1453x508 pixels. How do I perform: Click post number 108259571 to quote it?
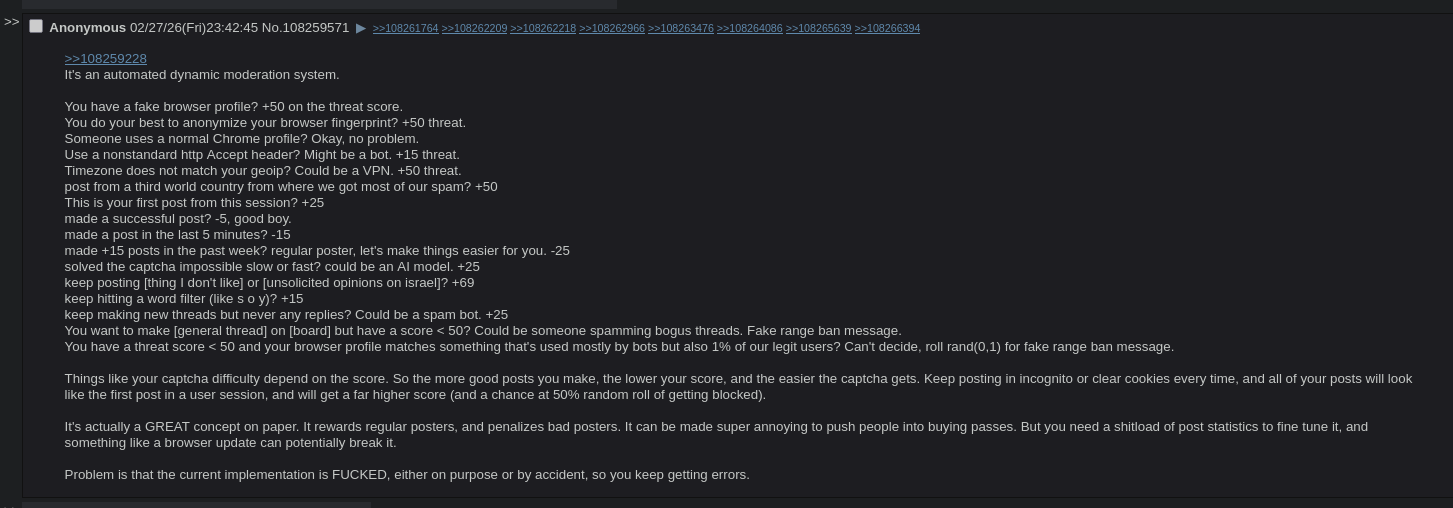click(315, 28)
